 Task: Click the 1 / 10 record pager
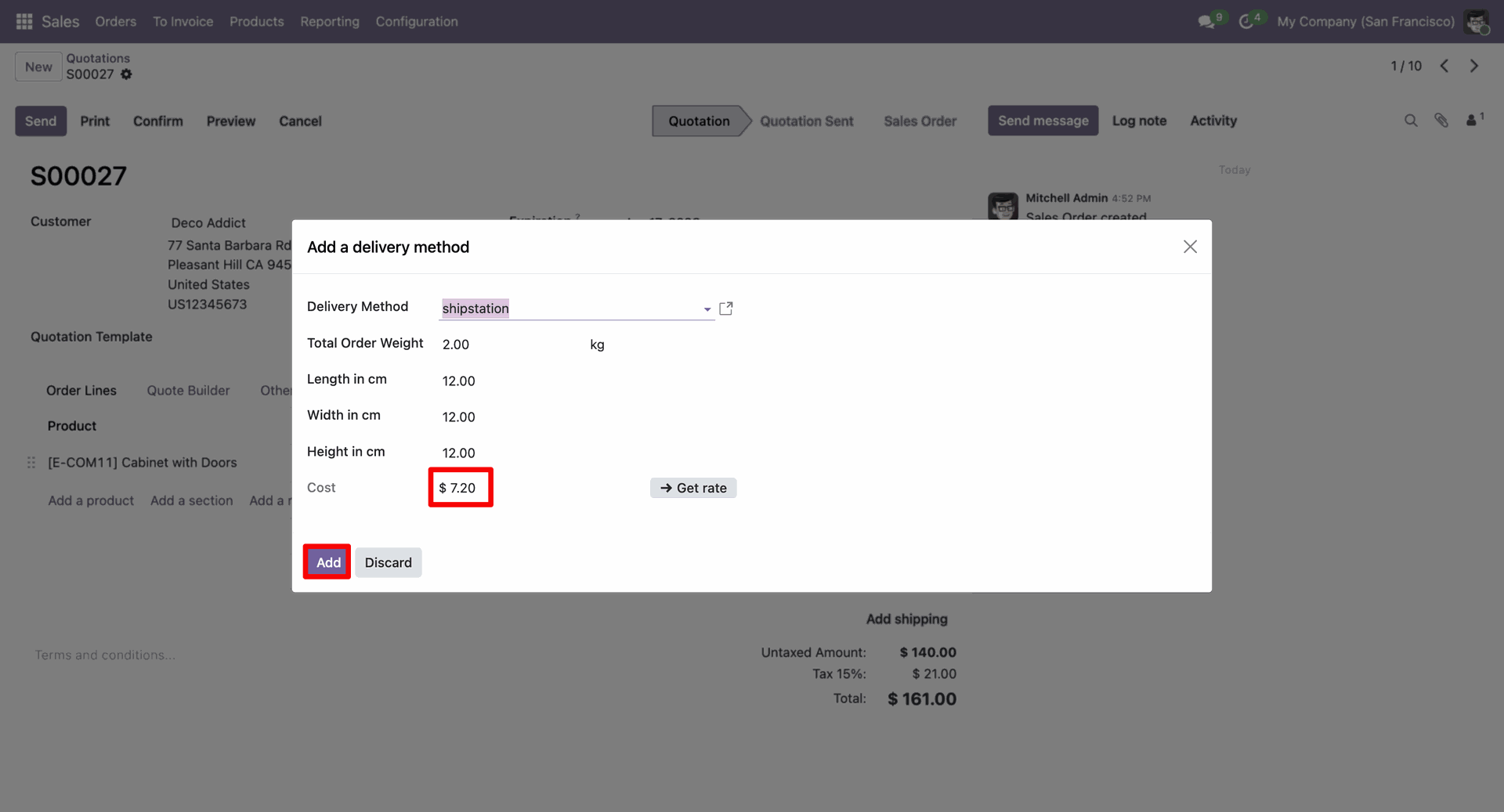pos(1406,66)
